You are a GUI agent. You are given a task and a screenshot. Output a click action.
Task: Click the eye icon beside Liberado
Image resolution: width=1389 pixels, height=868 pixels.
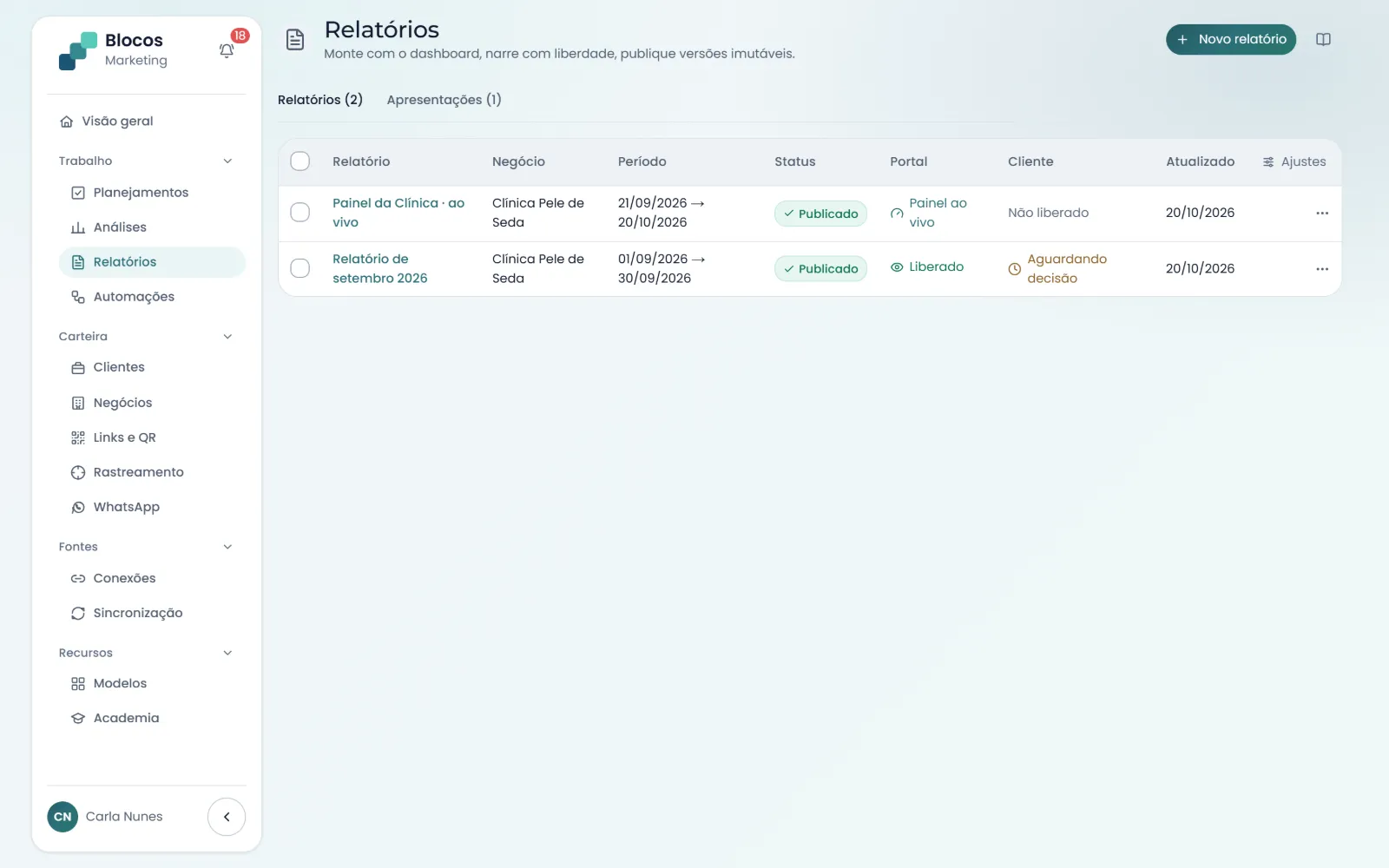pyautogui.click(x=897, y=267)
